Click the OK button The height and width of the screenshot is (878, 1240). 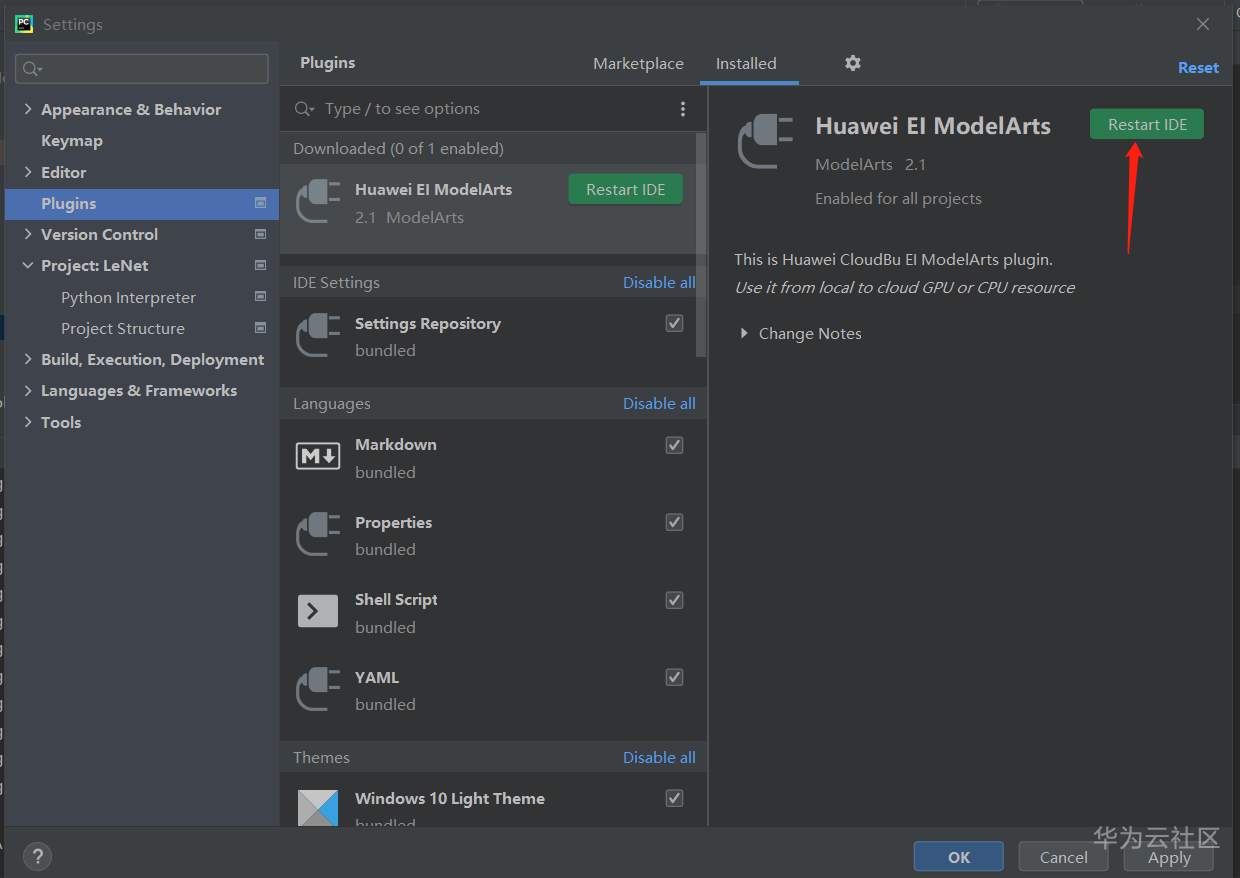coord(959,857)
